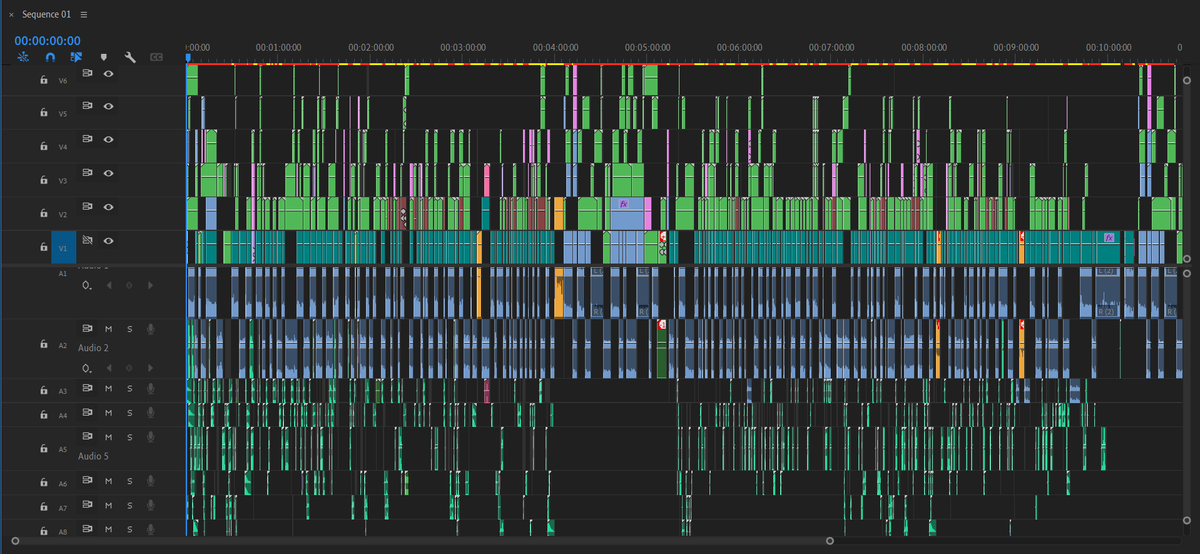
Task: Toggle sync lock on track V5
Action: tap(87, 106)
